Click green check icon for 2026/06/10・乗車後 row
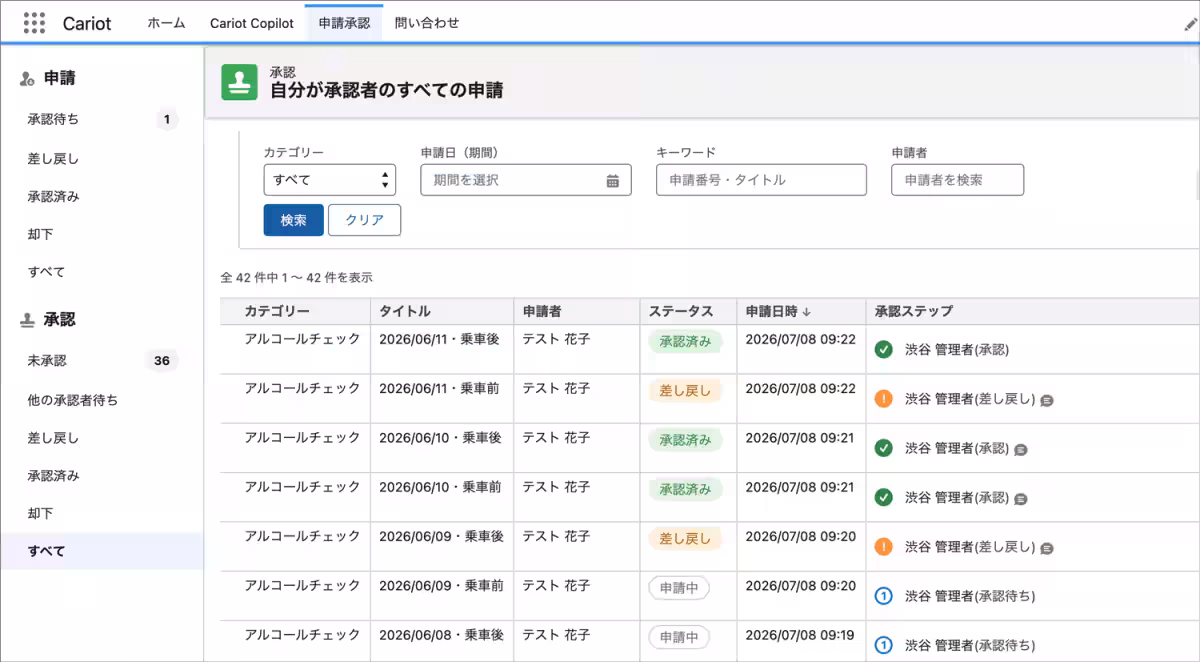1200x662 pixels. click(883, 448)
